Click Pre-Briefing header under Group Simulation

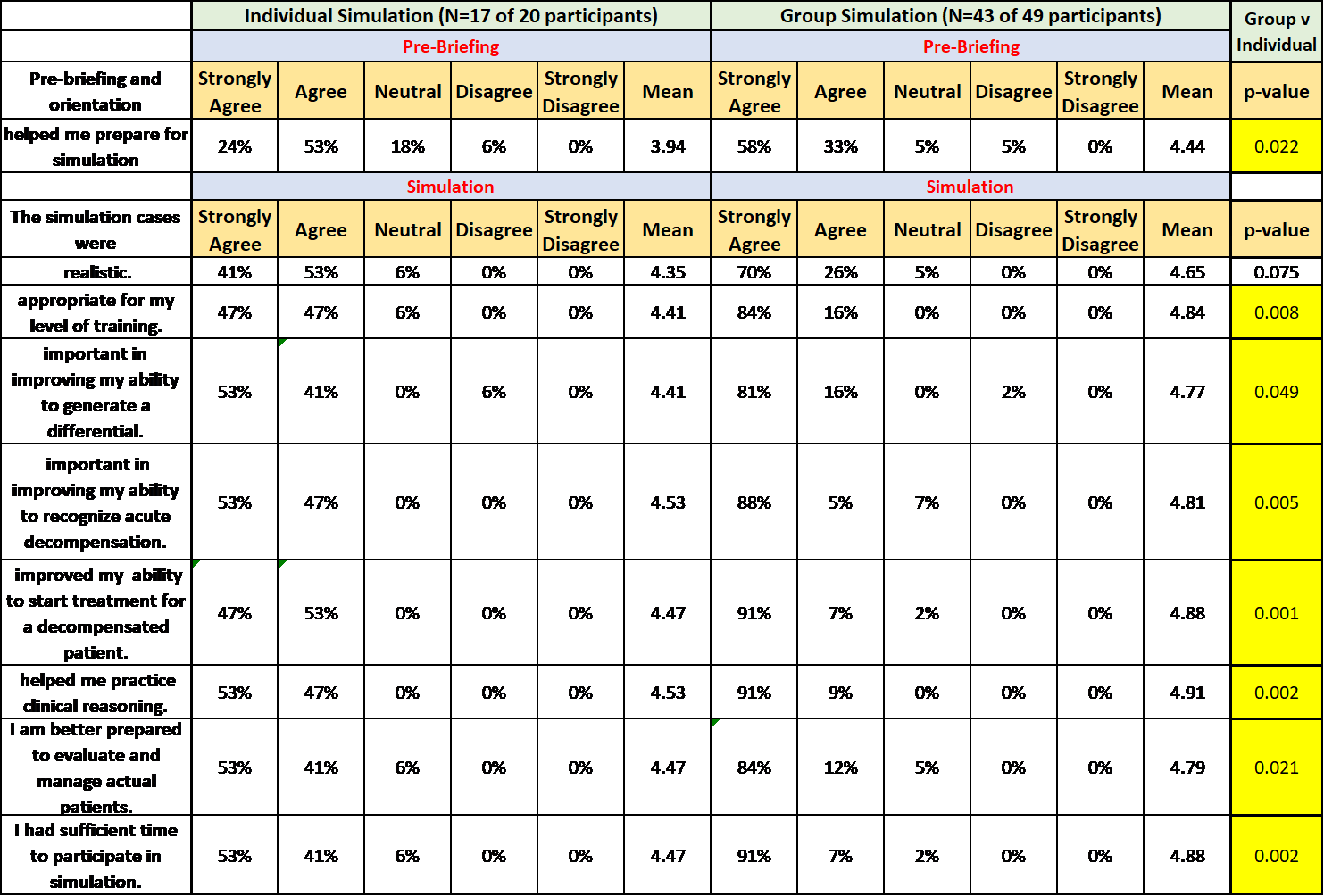(x=970, y=46)
